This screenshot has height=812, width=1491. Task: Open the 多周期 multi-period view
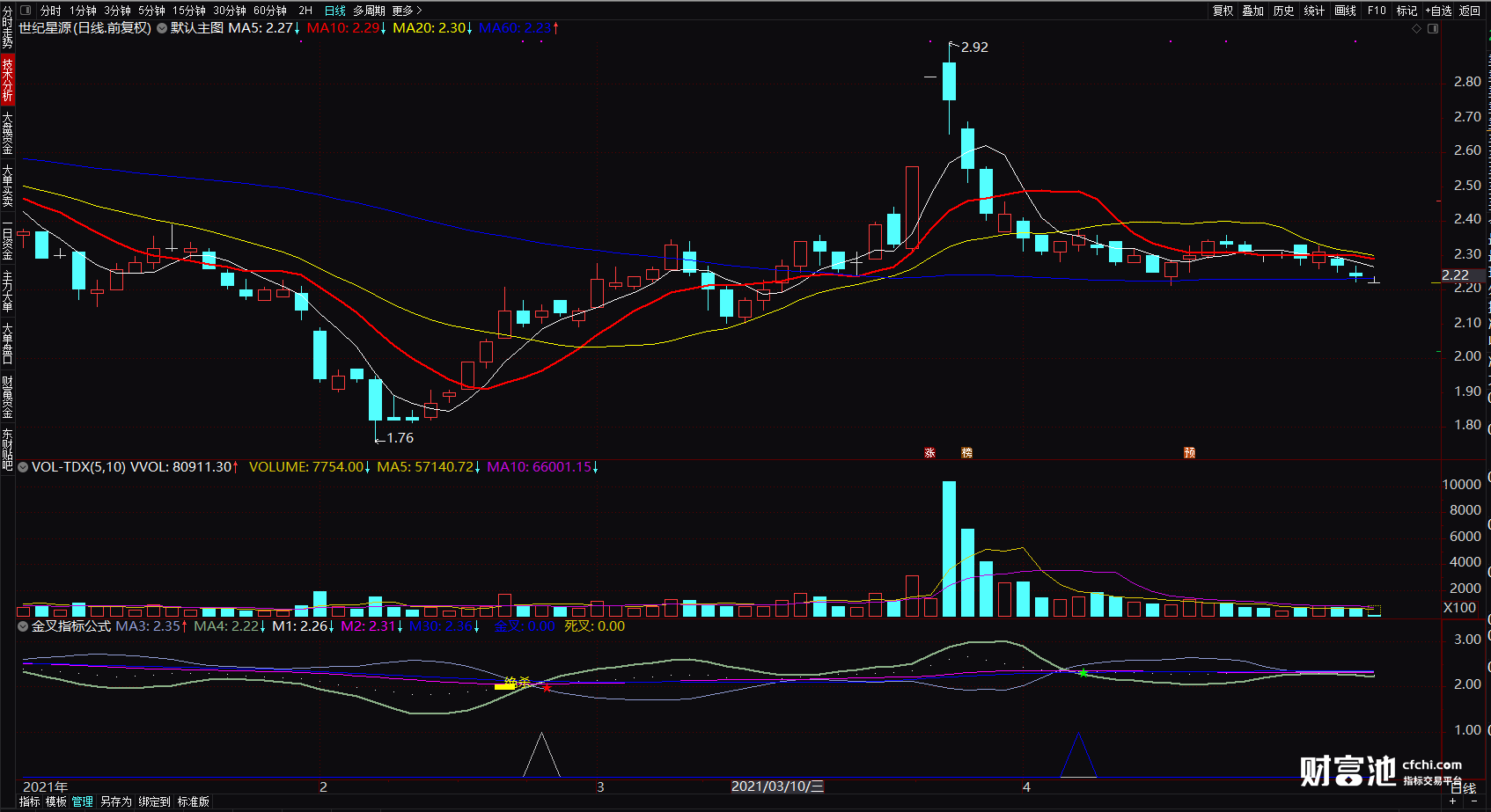(369, 11)
